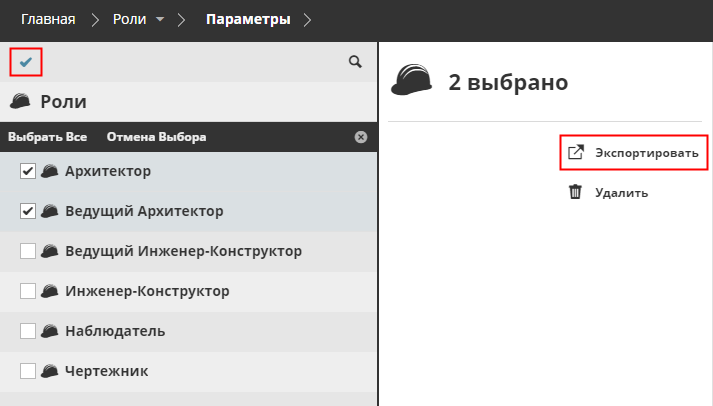
Task: Expand chevron after Параметры breadcrumb
Action: pyautogui.click(x=307, y=19)
